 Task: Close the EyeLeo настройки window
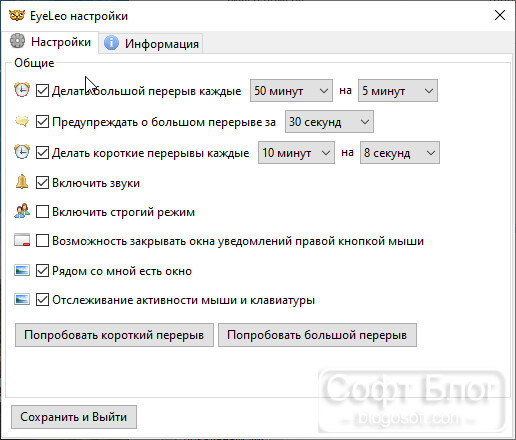point(500,15)
